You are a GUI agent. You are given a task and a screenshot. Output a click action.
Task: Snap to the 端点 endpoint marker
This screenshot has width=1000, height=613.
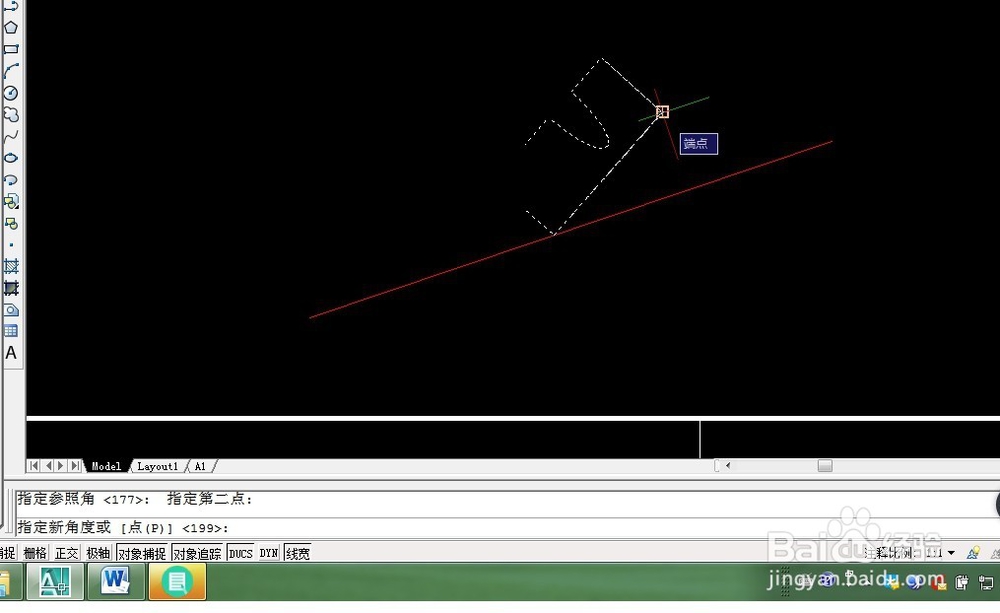[x=663, y=112]
